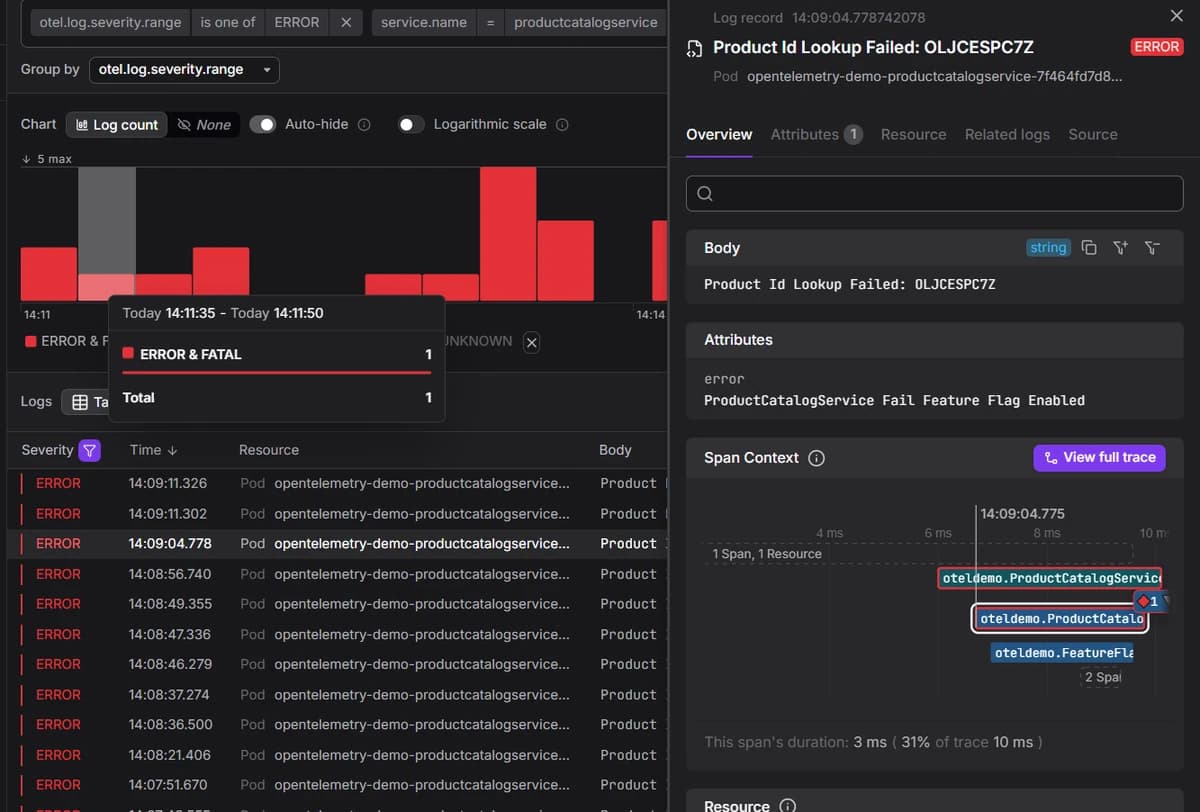This screenshot has width=1200, height=812.
Task: Click the highlighted gray chart bar
Action: click(106, 234)
